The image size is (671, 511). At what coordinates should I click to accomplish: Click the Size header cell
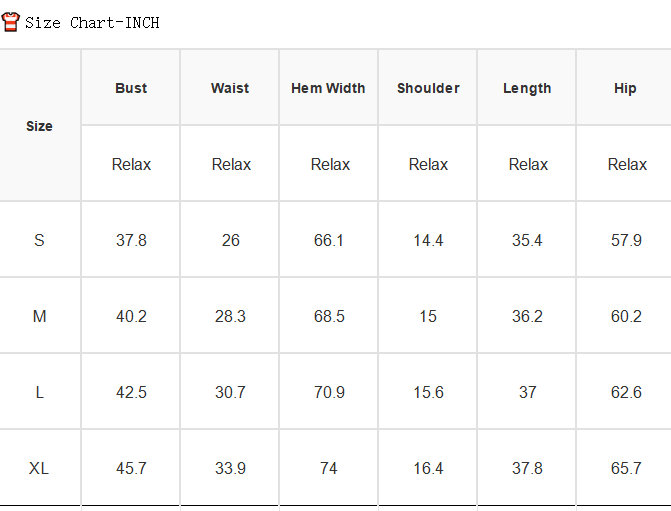pyautogui.click(x=39, y=126)
